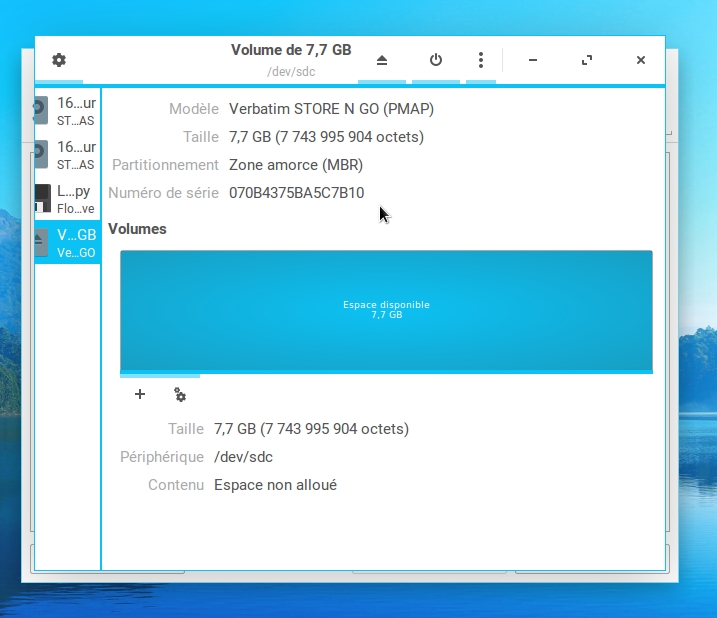Viewport: 717px width, 618px height.
Task: Open the three-dot drive options menu
Action: pos(481,60)
